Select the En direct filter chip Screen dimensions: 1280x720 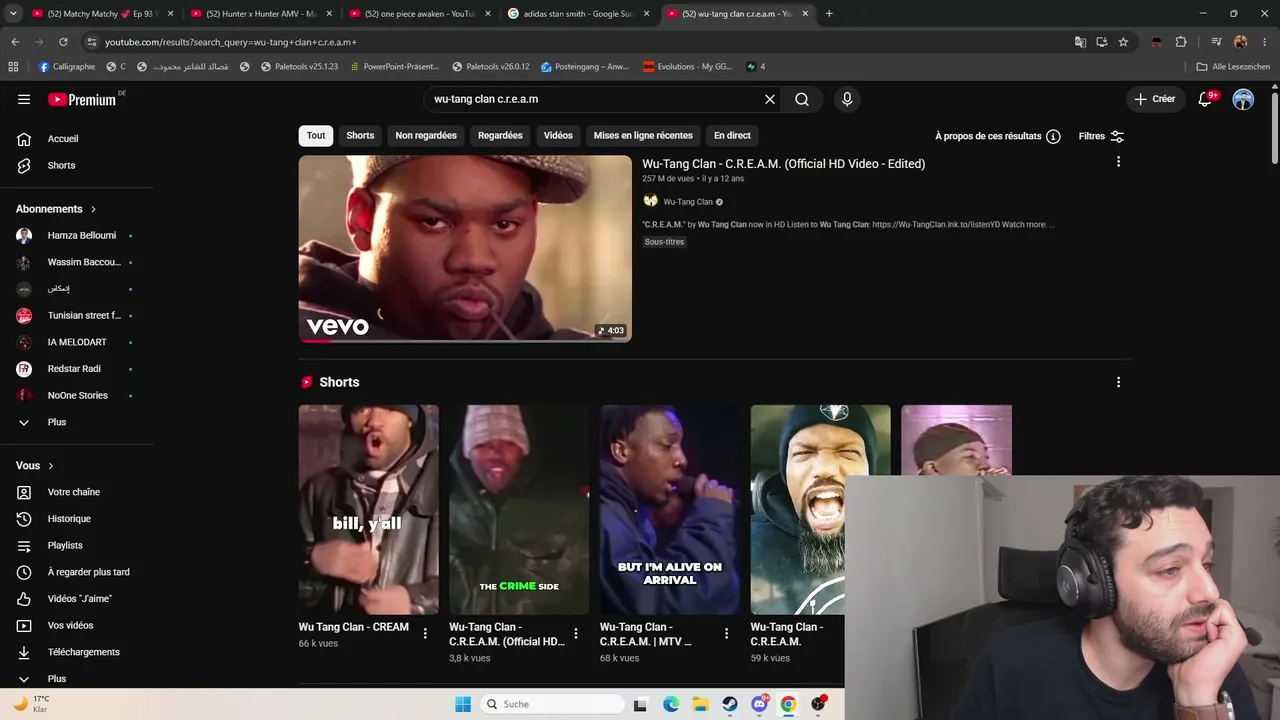732,135
